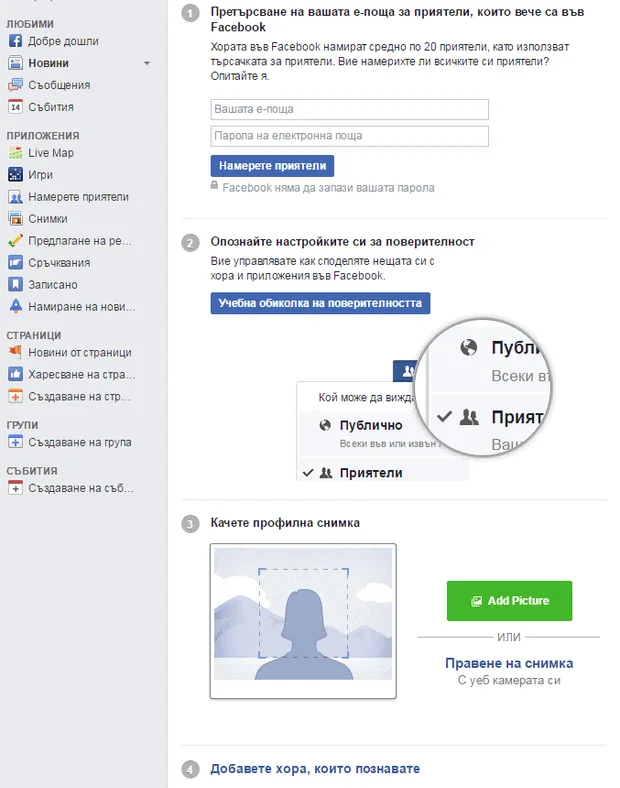Image resolution: width=620 pixels, height=788 pixels.
Task: Click the Вашата е-поща input field
Action: tap(350, 110)
